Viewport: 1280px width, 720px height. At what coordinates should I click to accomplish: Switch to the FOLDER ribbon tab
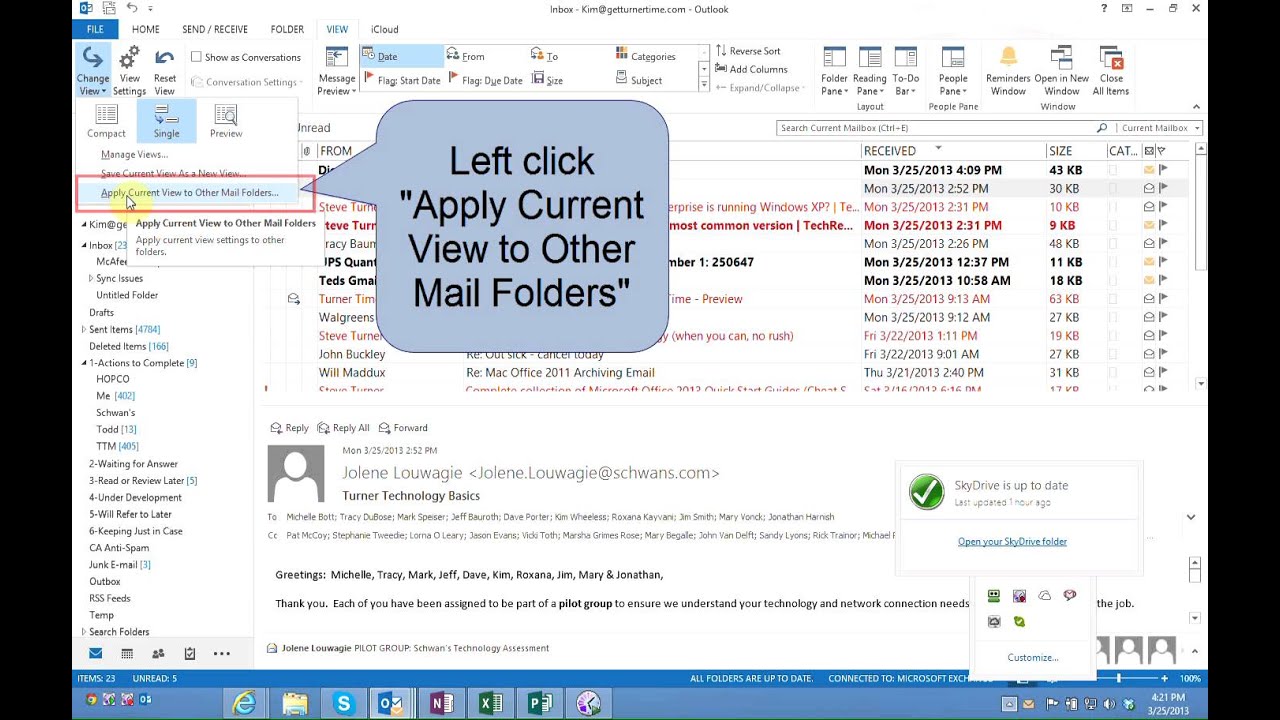click(287, 29)
